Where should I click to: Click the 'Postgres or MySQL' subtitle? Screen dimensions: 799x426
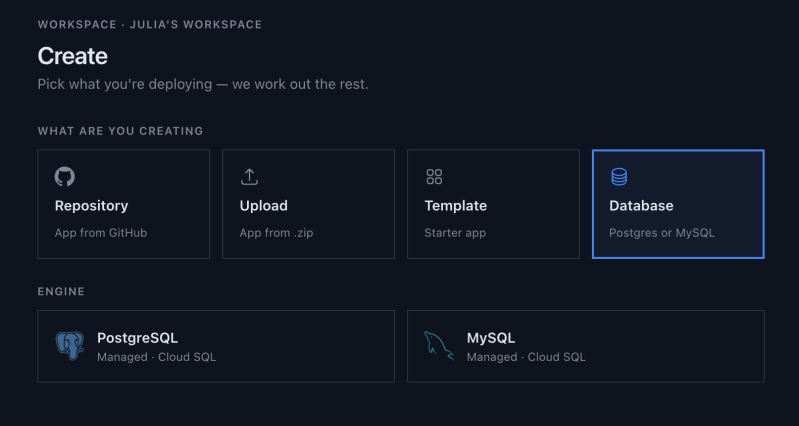click(662, 233)
